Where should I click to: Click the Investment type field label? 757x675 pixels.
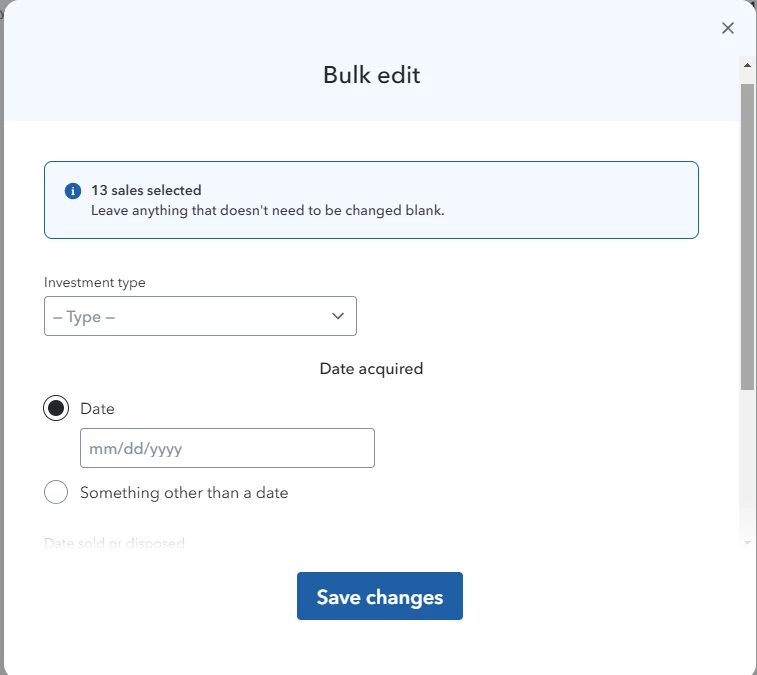click(95, 282)
